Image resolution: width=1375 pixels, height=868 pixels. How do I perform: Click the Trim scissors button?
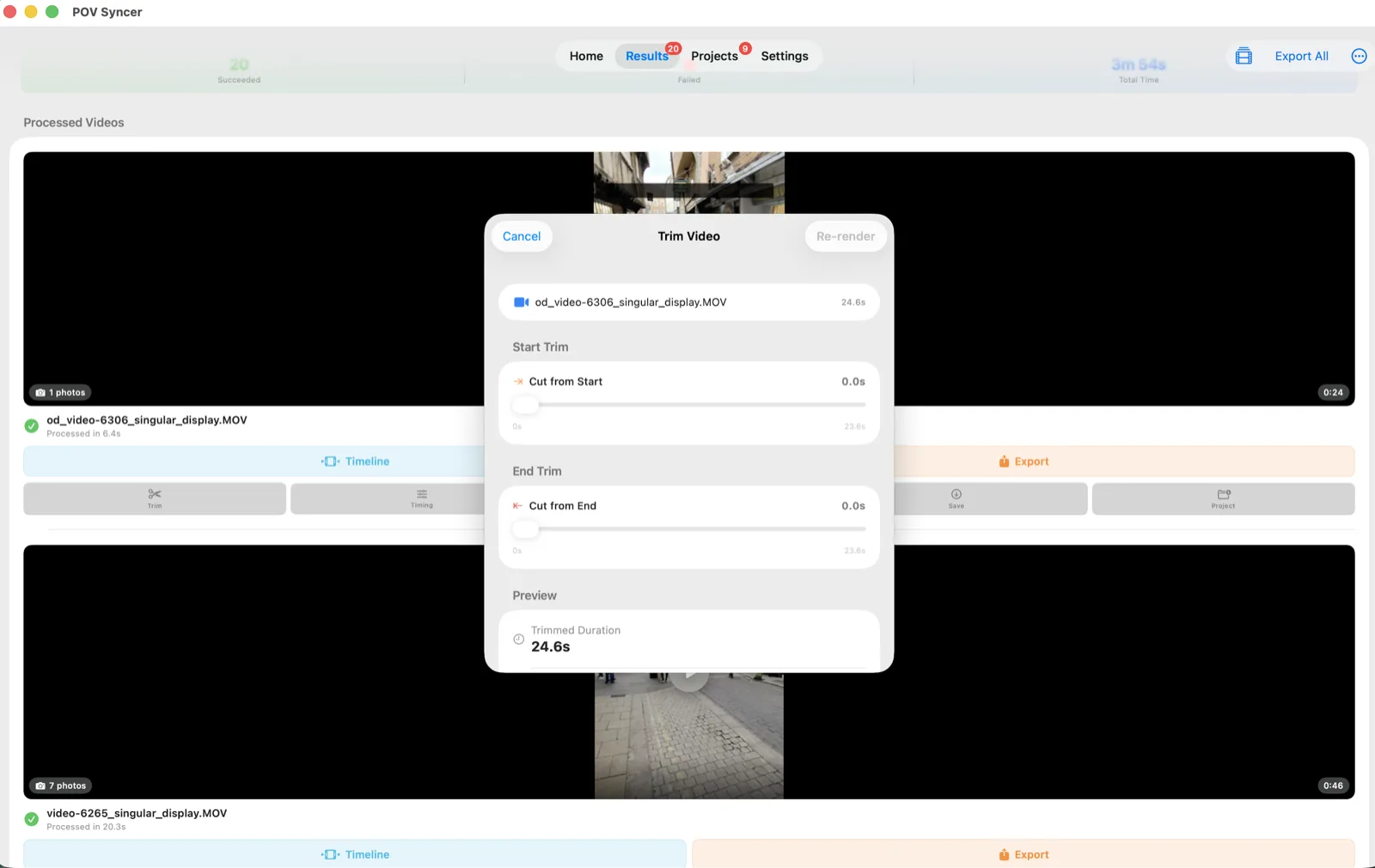coord(155,498)
